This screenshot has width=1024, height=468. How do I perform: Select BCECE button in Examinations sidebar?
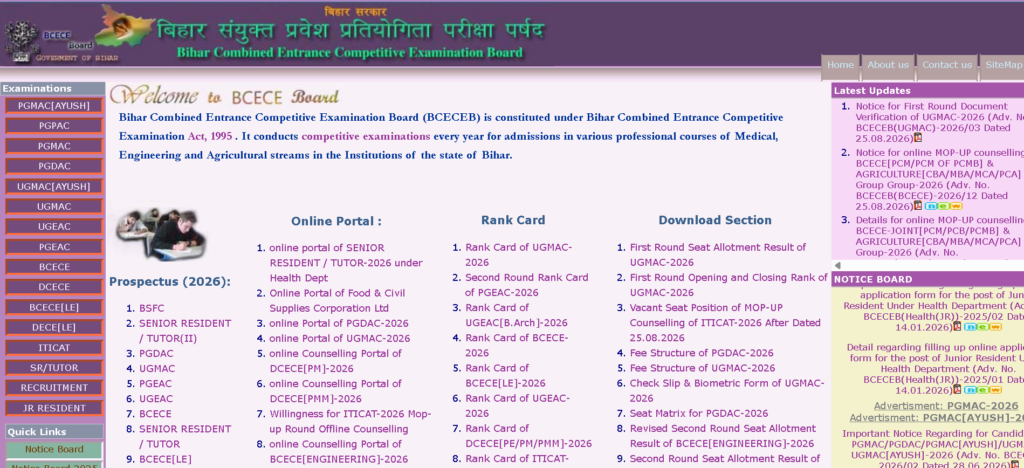point(54,267)
